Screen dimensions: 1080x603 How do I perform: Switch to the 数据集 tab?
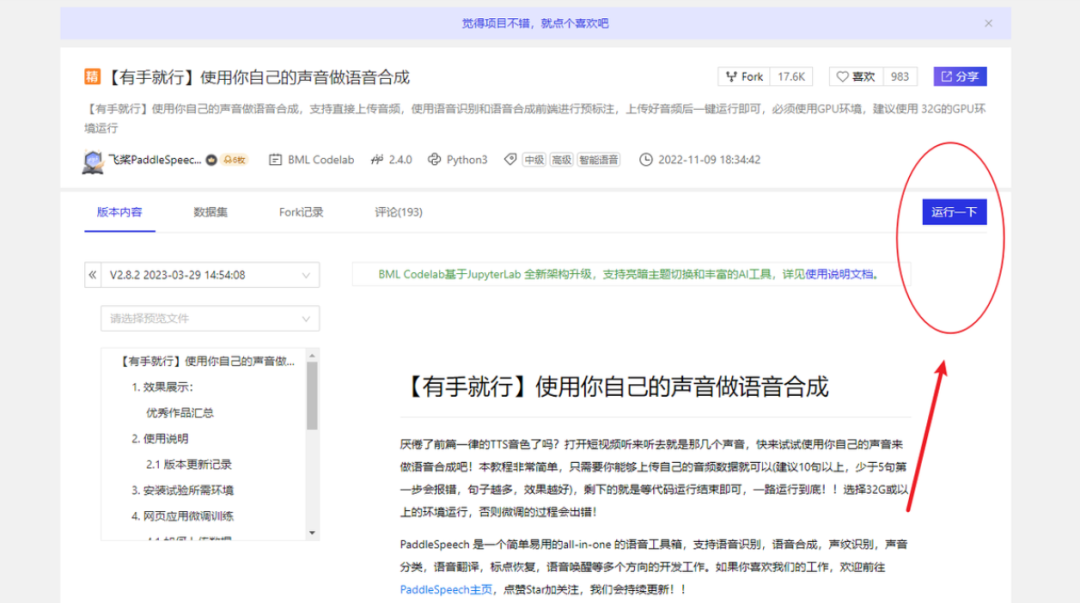210,212
